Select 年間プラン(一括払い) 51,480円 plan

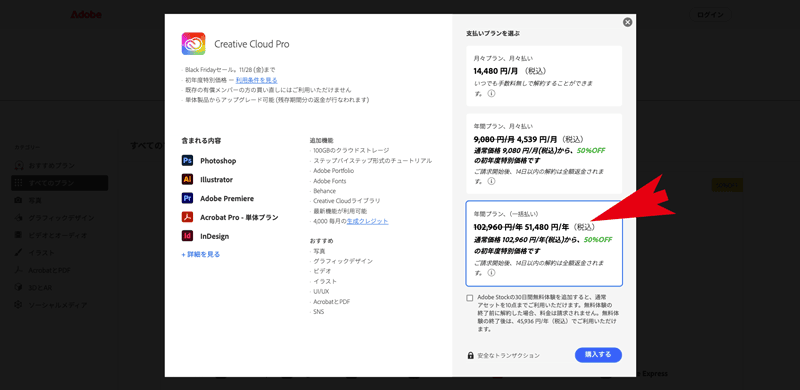pyautogui.click(x=544, y=243)
